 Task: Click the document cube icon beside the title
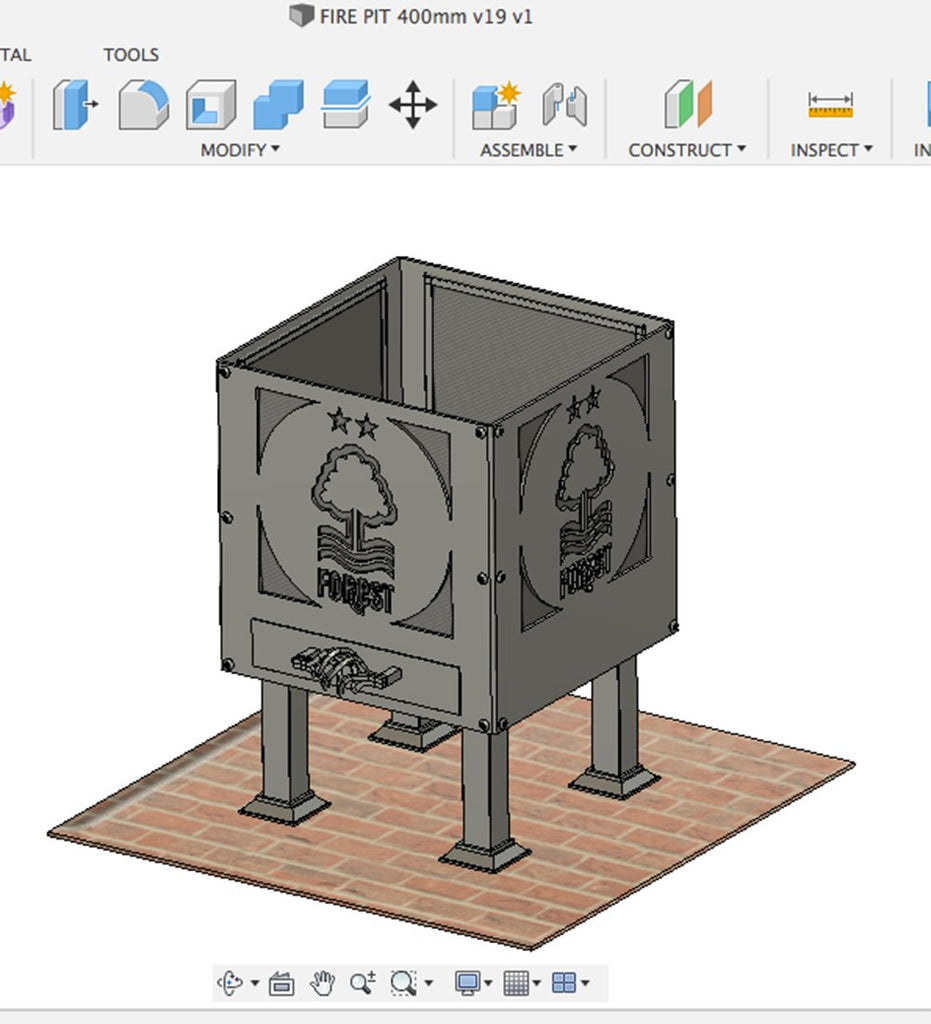301,16
